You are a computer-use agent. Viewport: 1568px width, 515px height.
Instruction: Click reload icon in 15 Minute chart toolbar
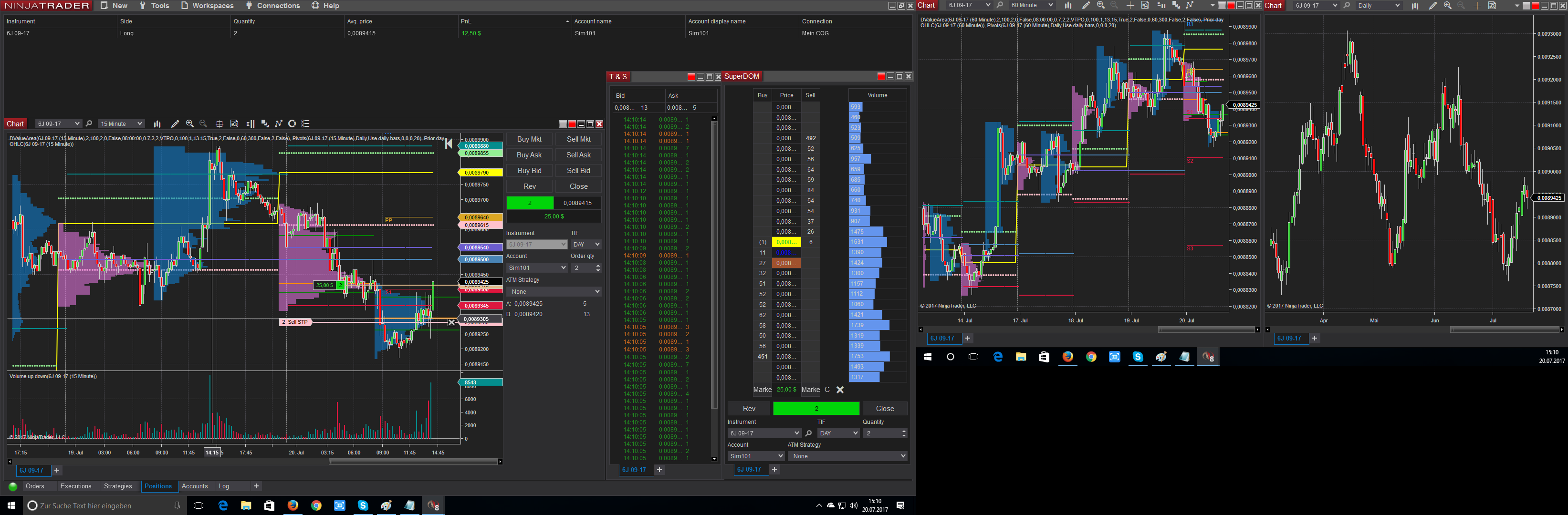pos(292,124)
